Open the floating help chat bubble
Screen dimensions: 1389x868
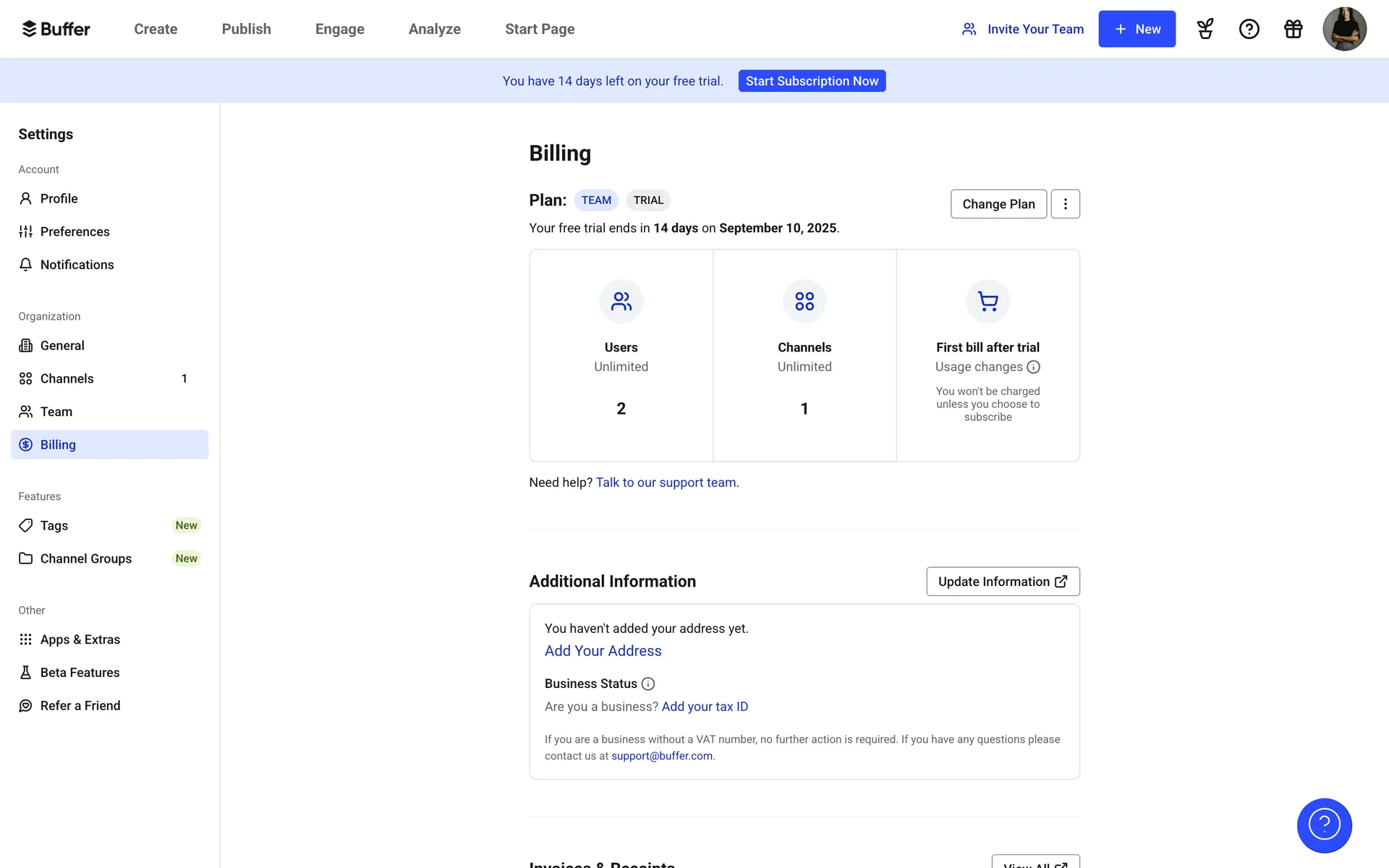pos(1324,825)
